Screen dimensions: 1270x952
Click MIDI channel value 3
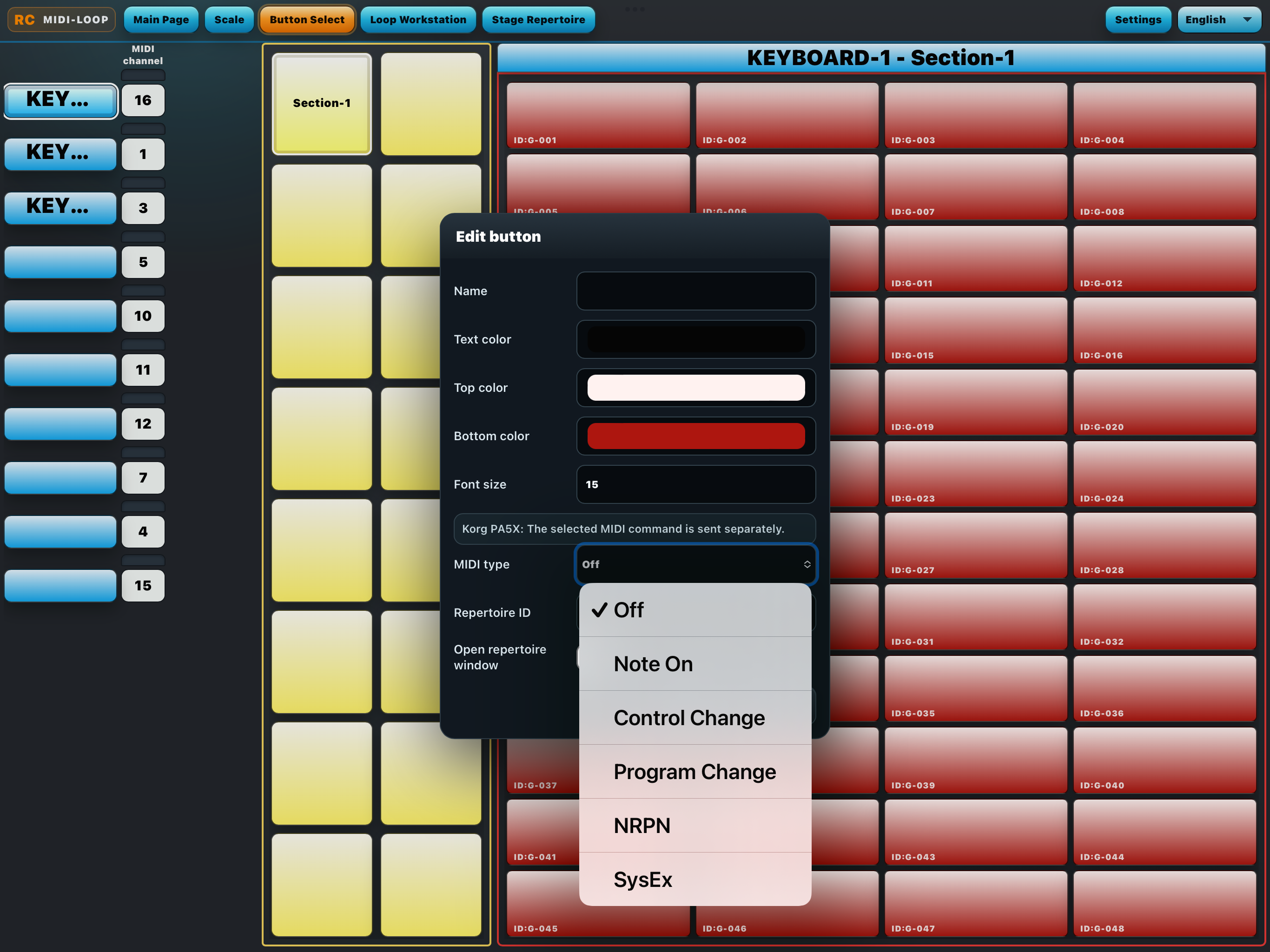[x=143, y=208]
